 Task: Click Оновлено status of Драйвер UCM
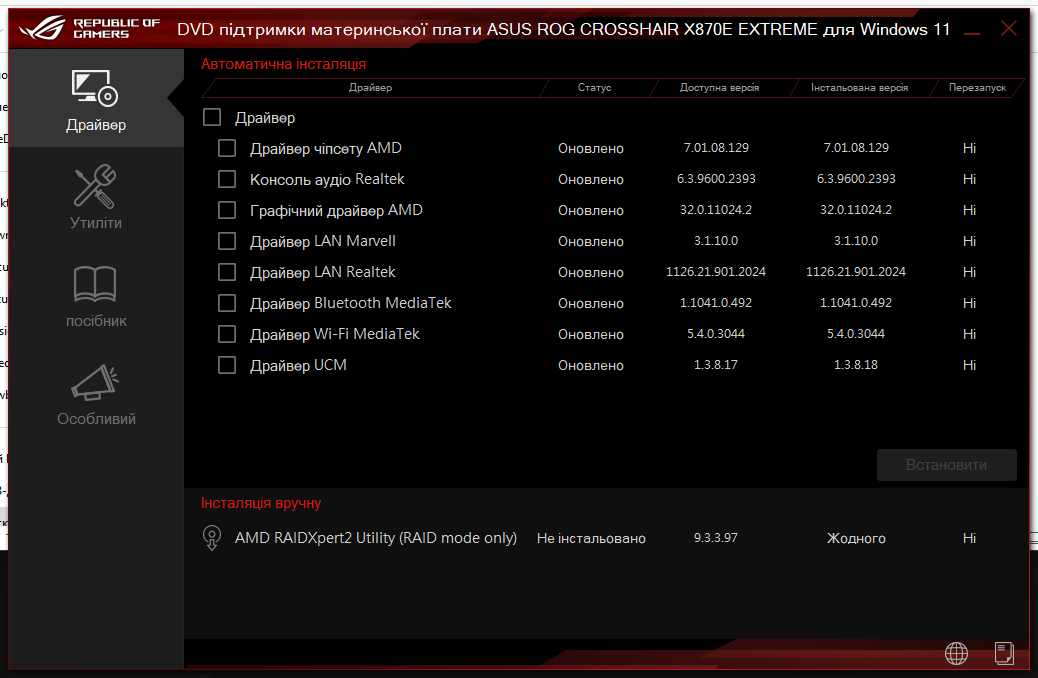(x=591, y=365)
